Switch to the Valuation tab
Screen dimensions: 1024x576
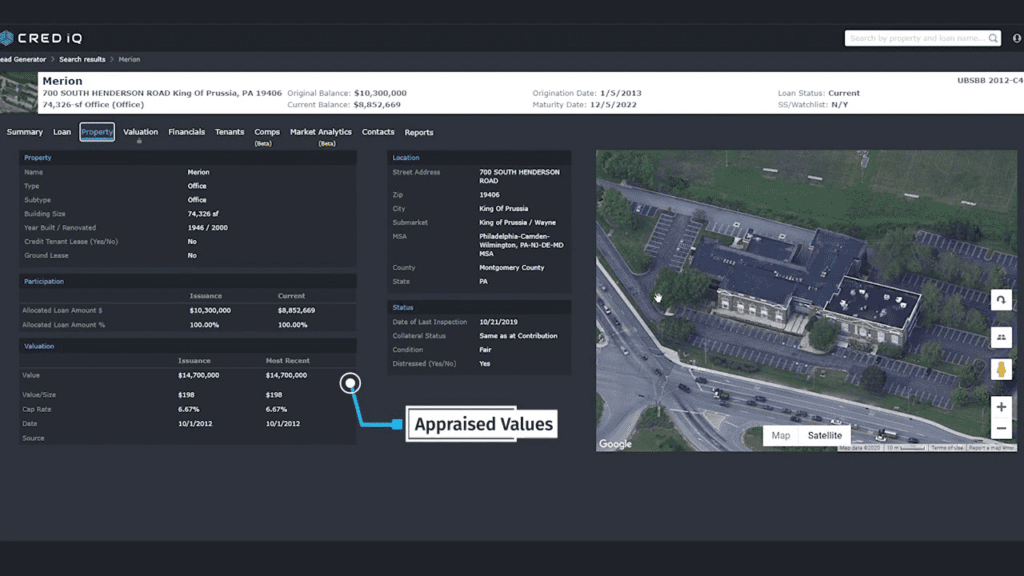[x=140, y=131]
